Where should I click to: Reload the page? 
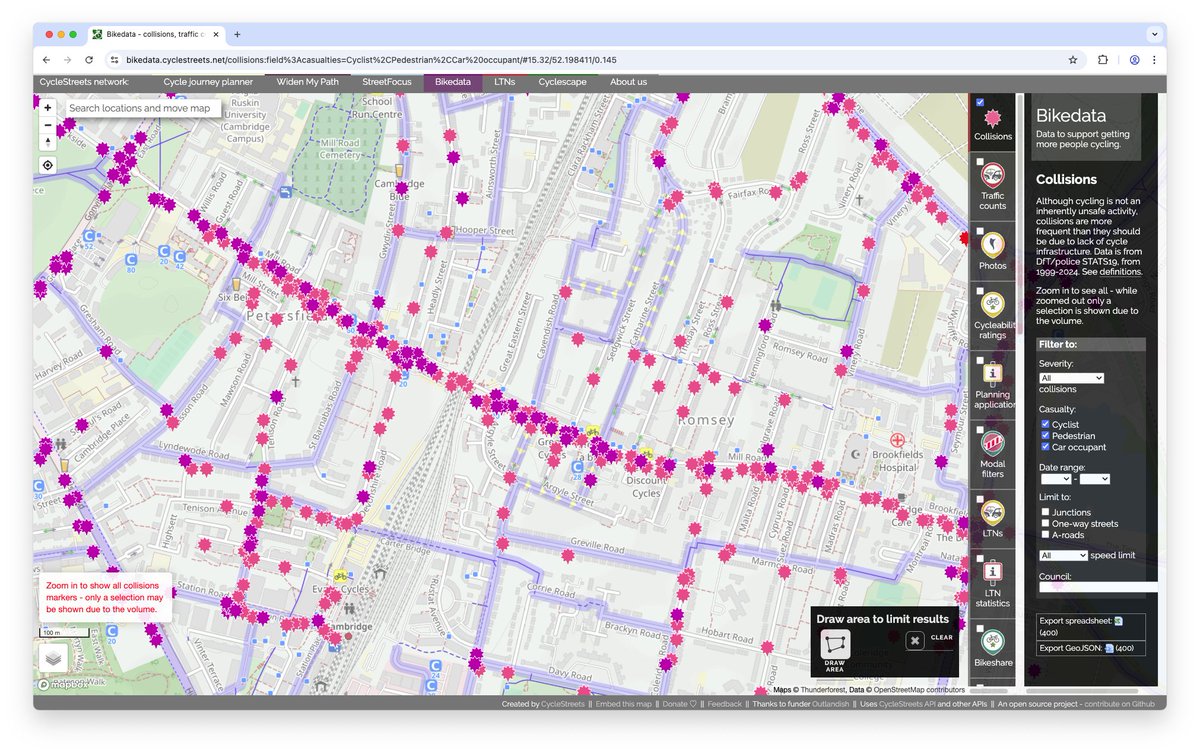(88, 60)
